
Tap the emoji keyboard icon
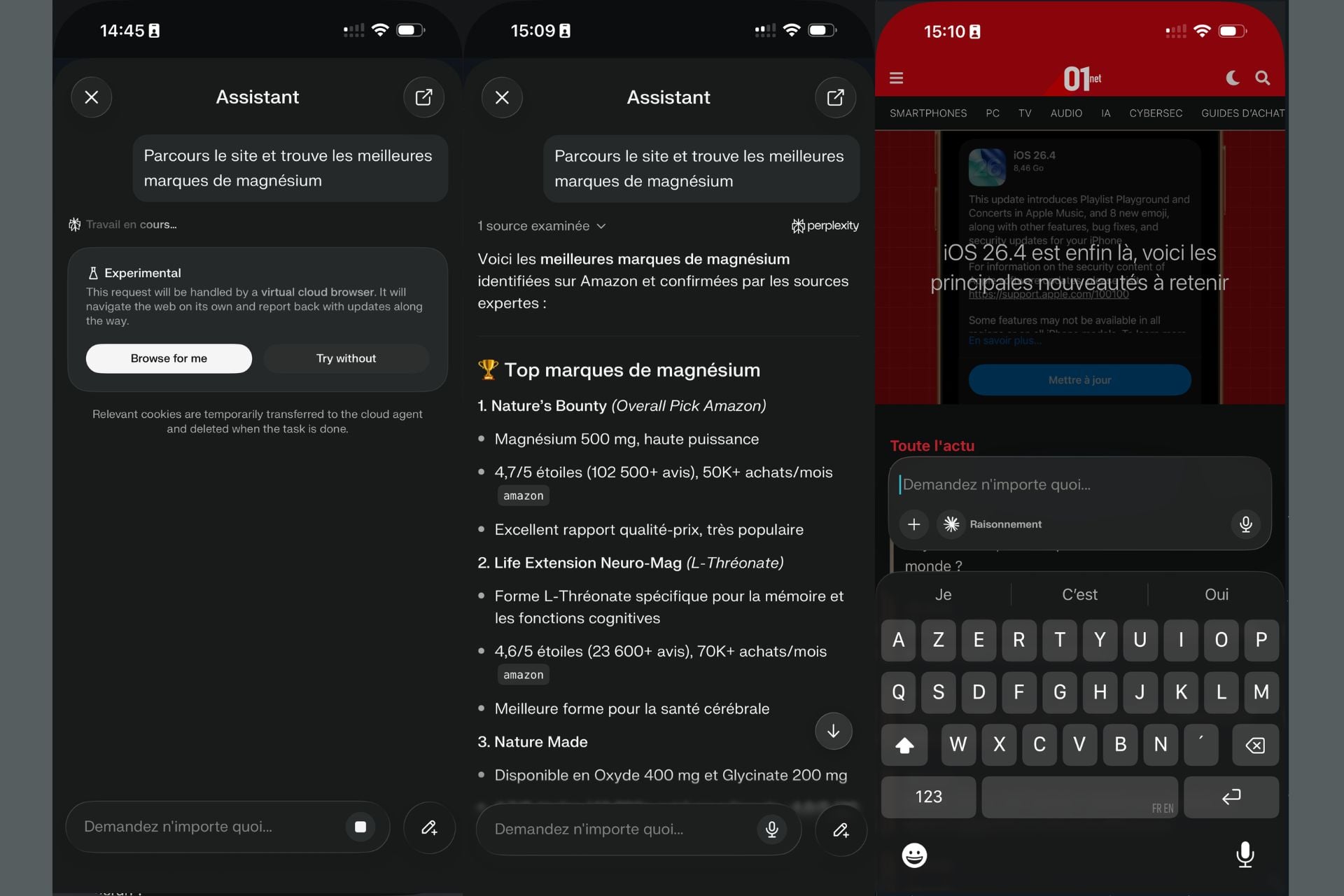pos(914,855)
